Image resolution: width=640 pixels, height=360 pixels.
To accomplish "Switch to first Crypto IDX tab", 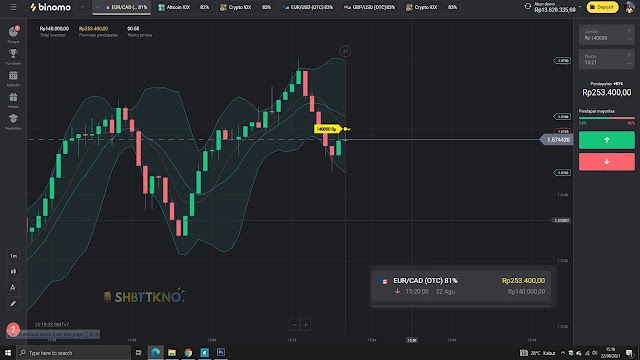I will (x=245, y=7).
